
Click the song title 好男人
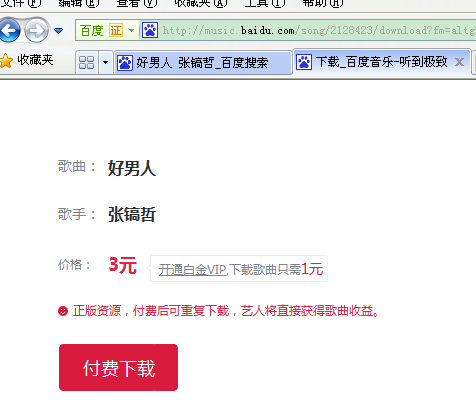132,168
